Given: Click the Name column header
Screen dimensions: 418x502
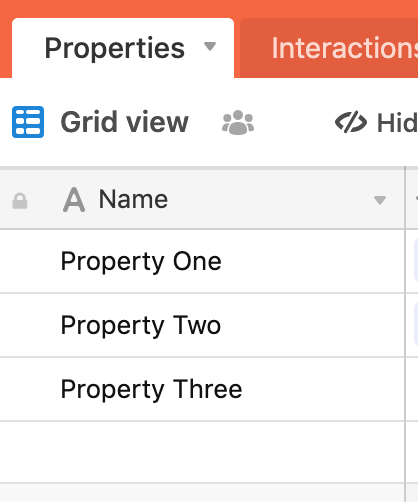Looking at the screenshot, I should click(202, 200).
